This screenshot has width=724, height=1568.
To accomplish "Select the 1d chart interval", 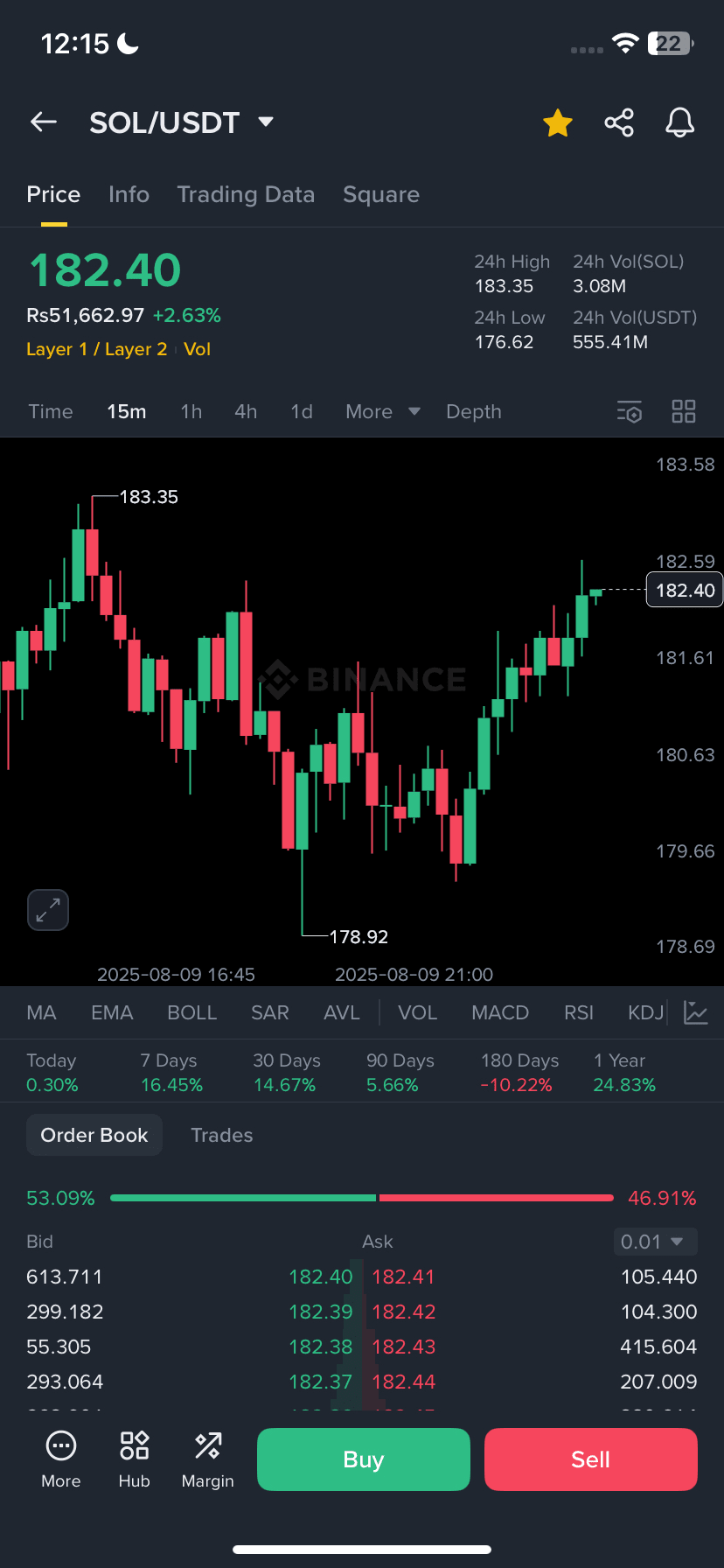I will (302, 411).
